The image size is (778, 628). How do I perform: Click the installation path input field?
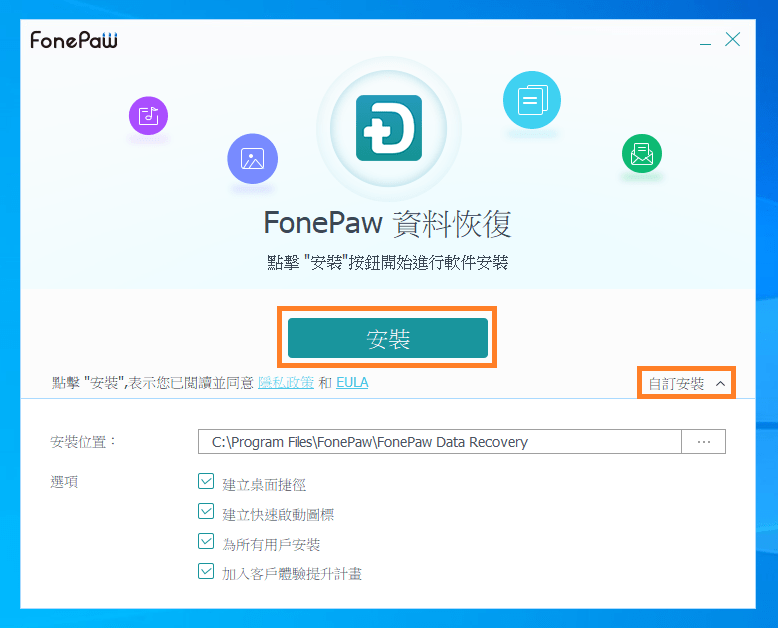(440, 441)
